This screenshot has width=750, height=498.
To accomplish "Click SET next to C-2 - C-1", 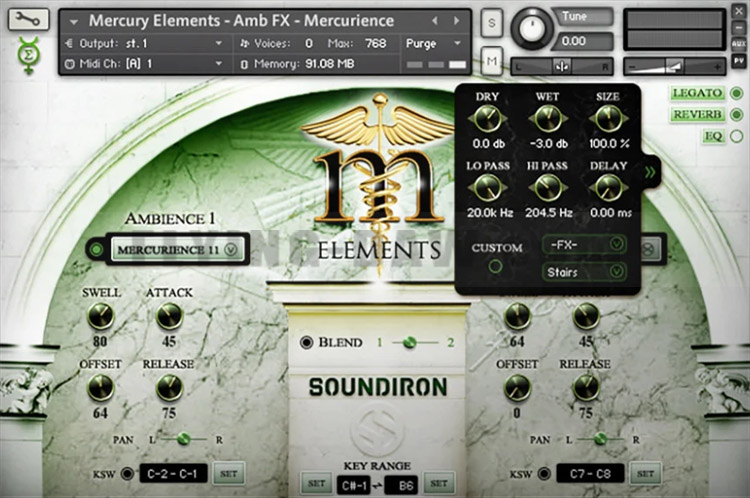I will [229, 474].
